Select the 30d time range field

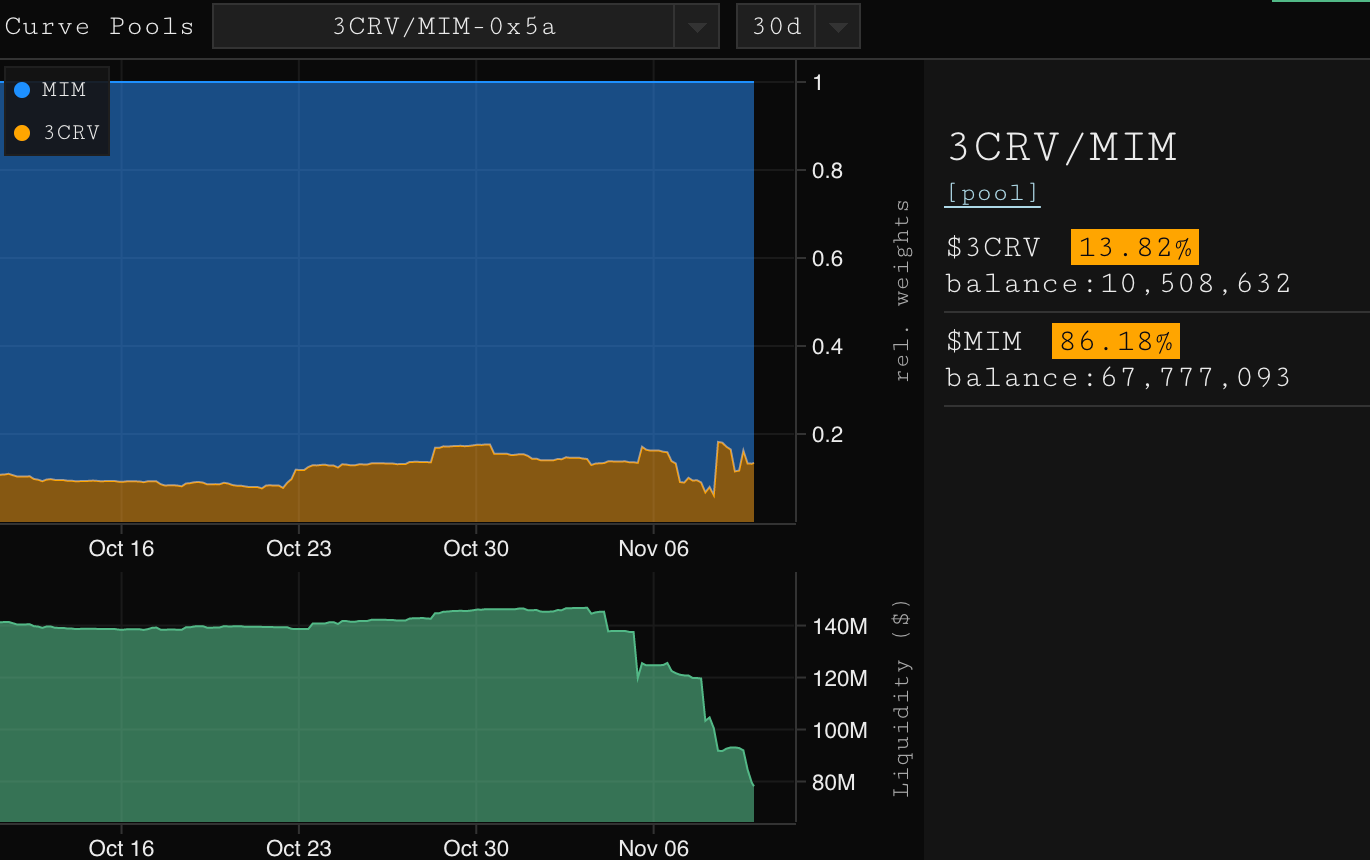[x=777, y=27]
